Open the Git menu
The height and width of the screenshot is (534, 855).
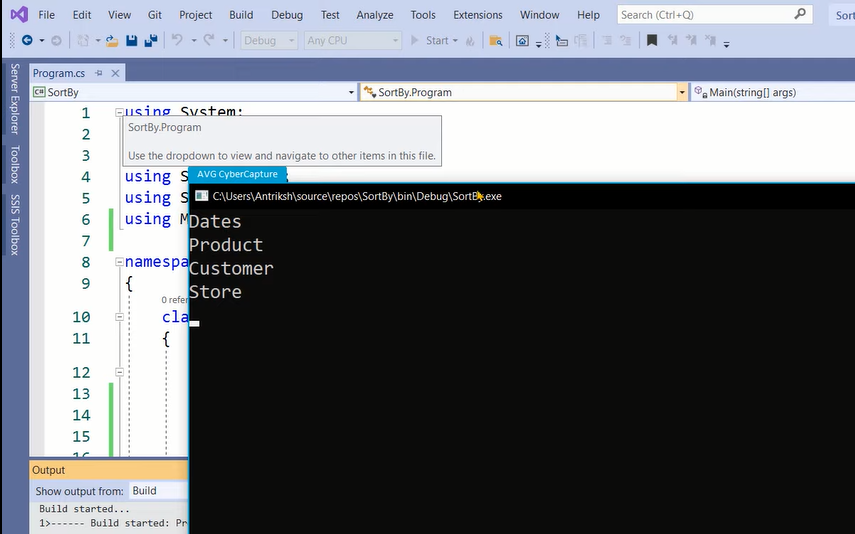pos(154,15)
